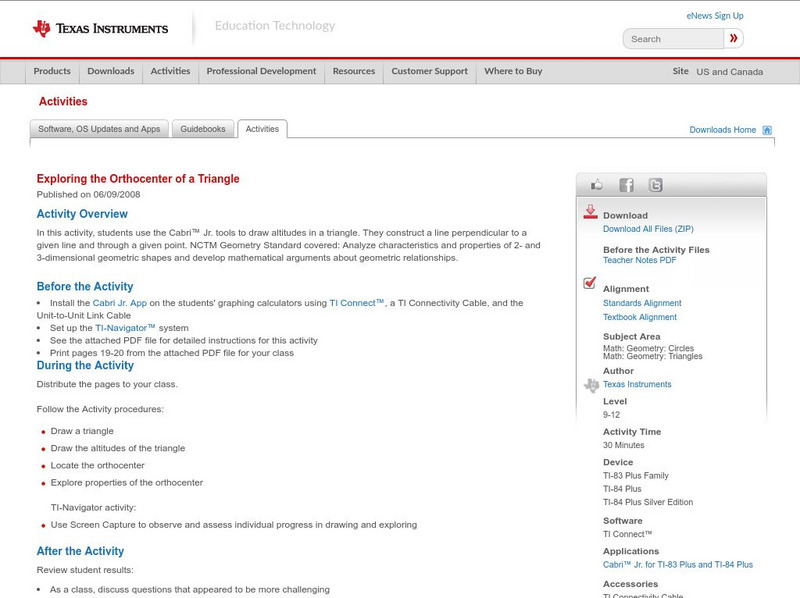This screenshot has height=598, width=800.
Task: Click the Draw a triangle bullet
Action: click(82, 431)
